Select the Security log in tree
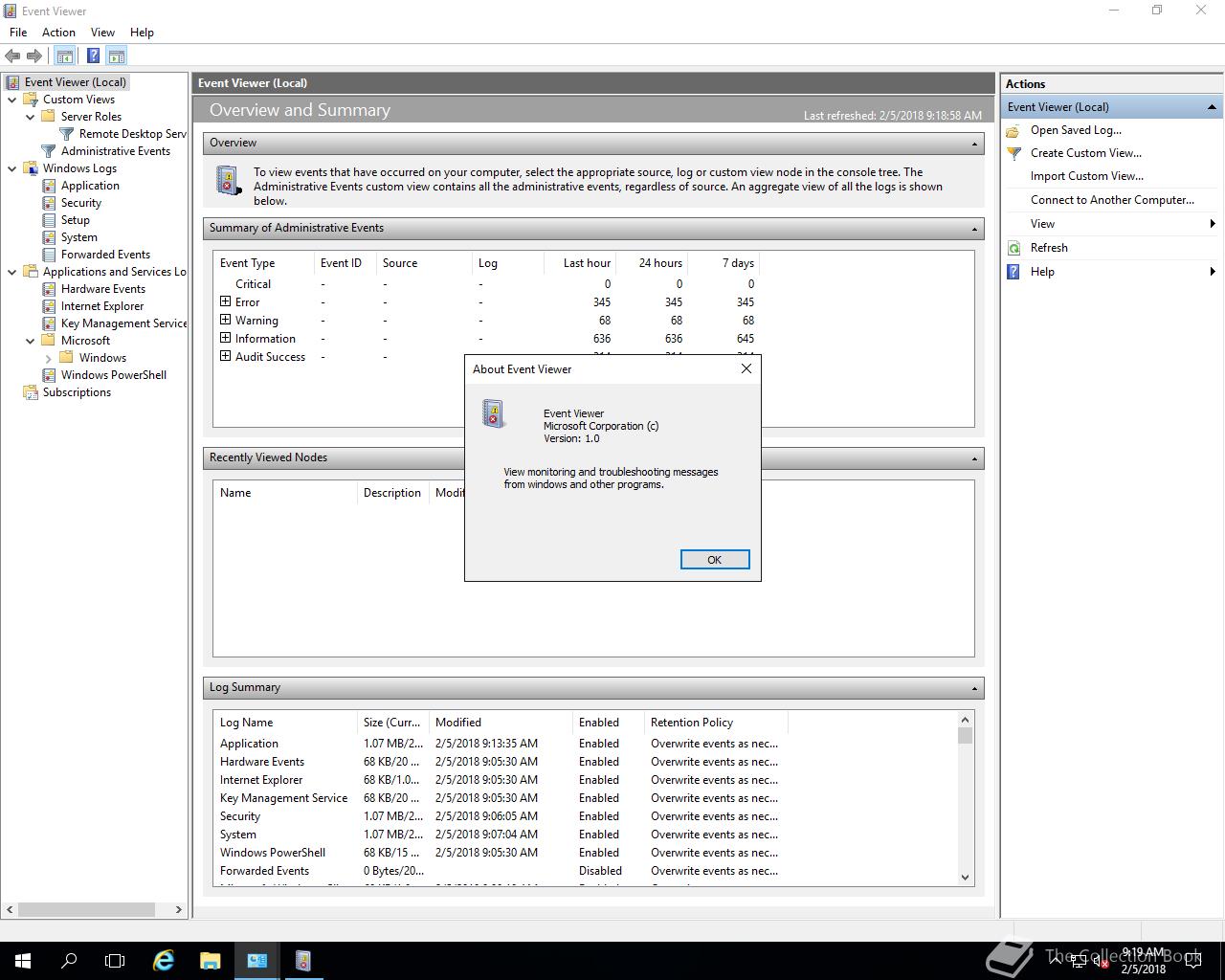Screen dimensions: 1225x980 coord(81,203)
